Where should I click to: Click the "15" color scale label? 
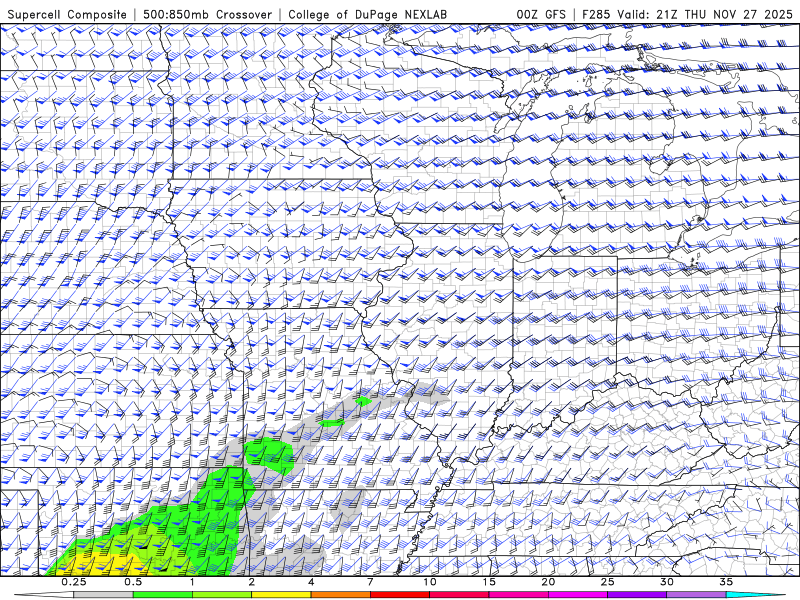[489, 582]
